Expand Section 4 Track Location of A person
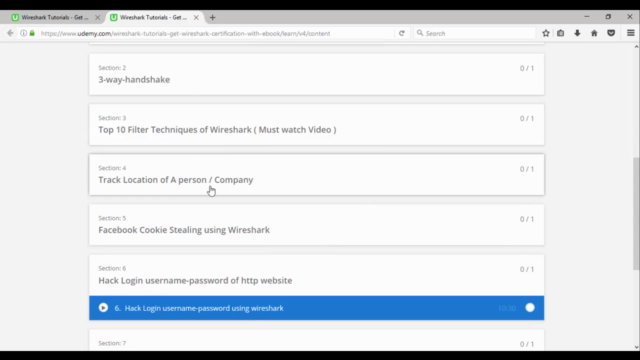This screenshot has width=640, height=360. (x=317, y=175)
